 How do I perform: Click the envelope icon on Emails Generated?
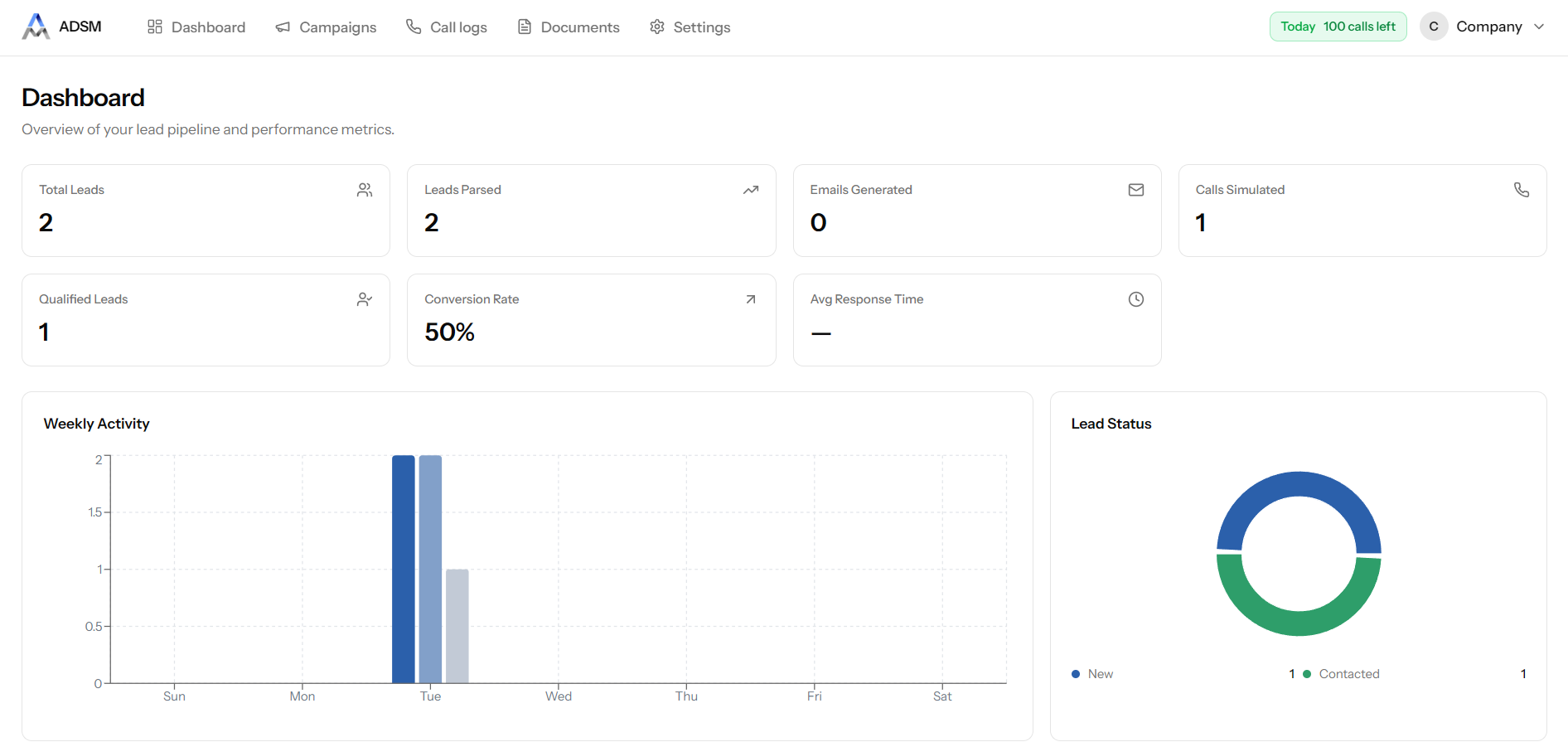point(1136,190)
